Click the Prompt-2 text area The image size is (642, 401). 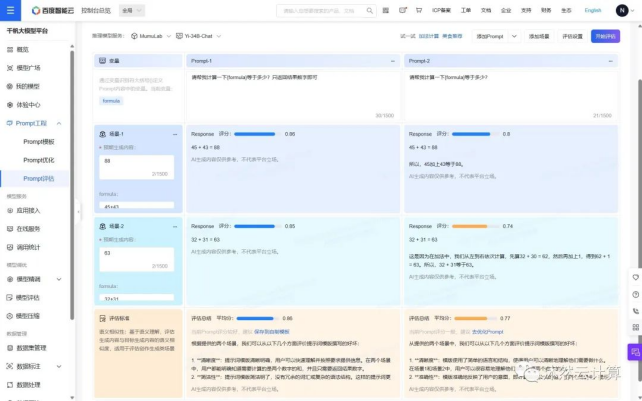(511, 96)
